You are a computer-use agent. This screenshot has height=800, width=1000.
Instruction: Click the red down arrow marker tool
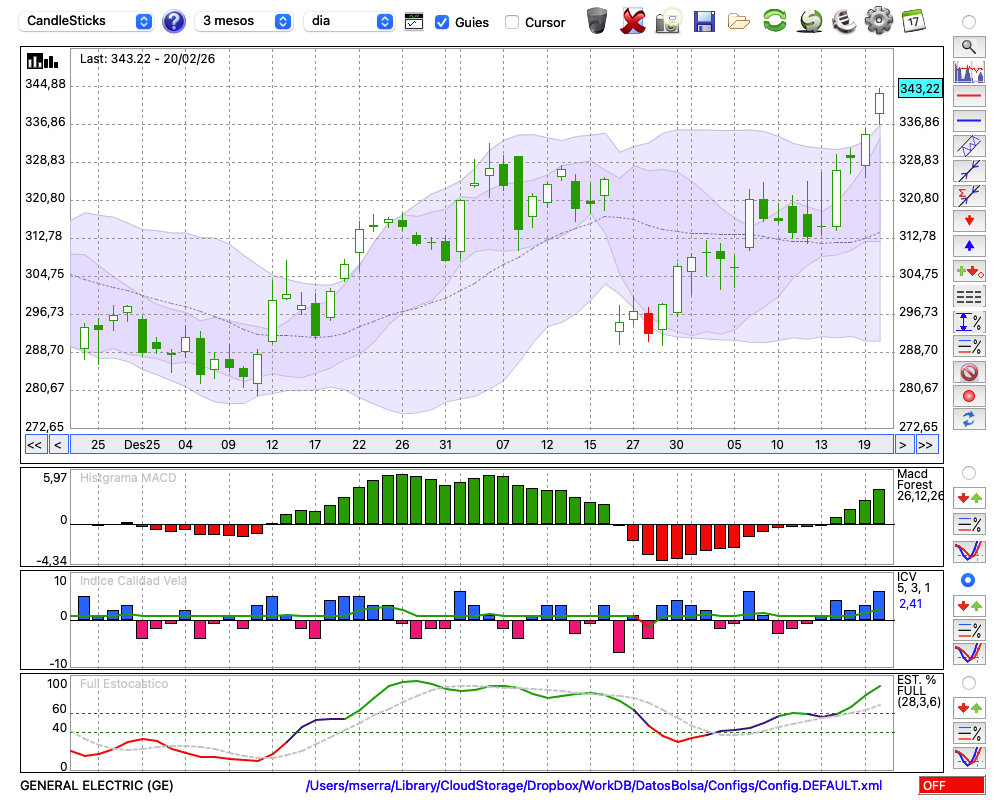point(969,221)
